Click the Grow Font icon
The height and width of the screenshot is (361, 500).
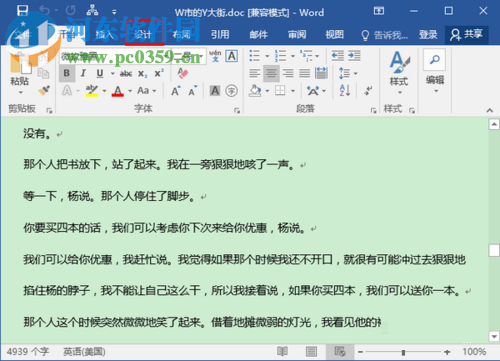coord(176,91)
